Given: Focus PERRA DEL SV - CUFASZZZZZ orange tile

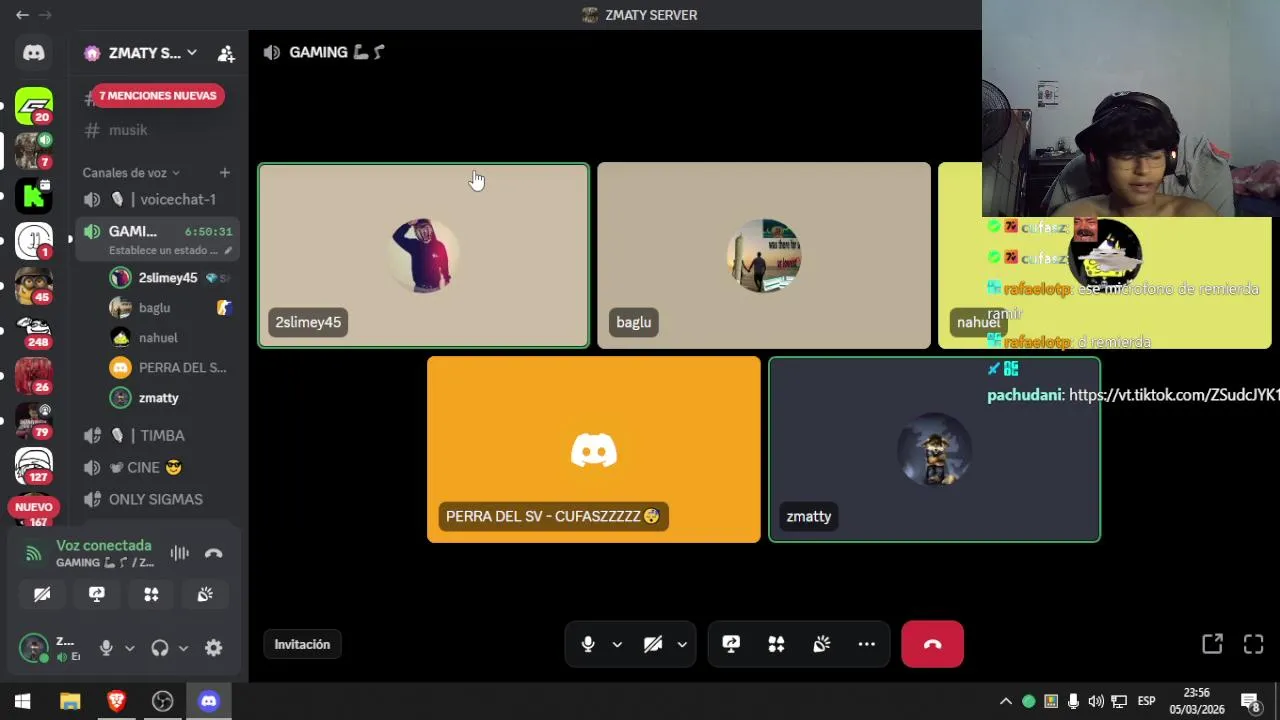Looking at the screenshot, I should coord(594,449).
